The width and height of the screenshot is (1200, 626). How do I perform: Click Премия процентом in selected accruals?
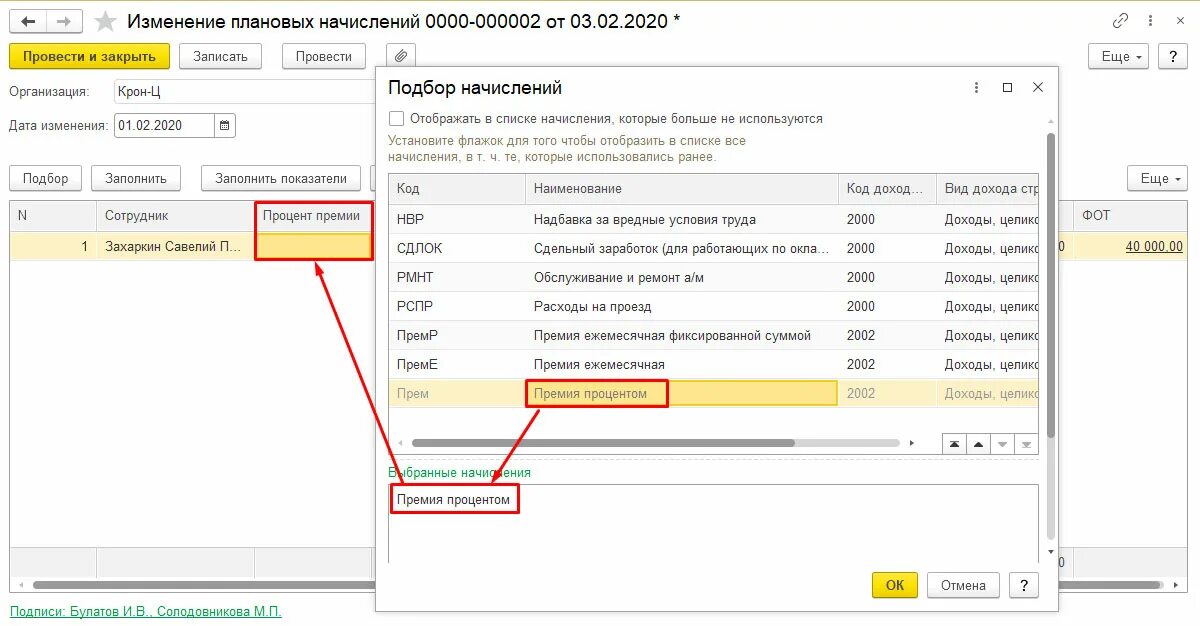click(454, 500)
